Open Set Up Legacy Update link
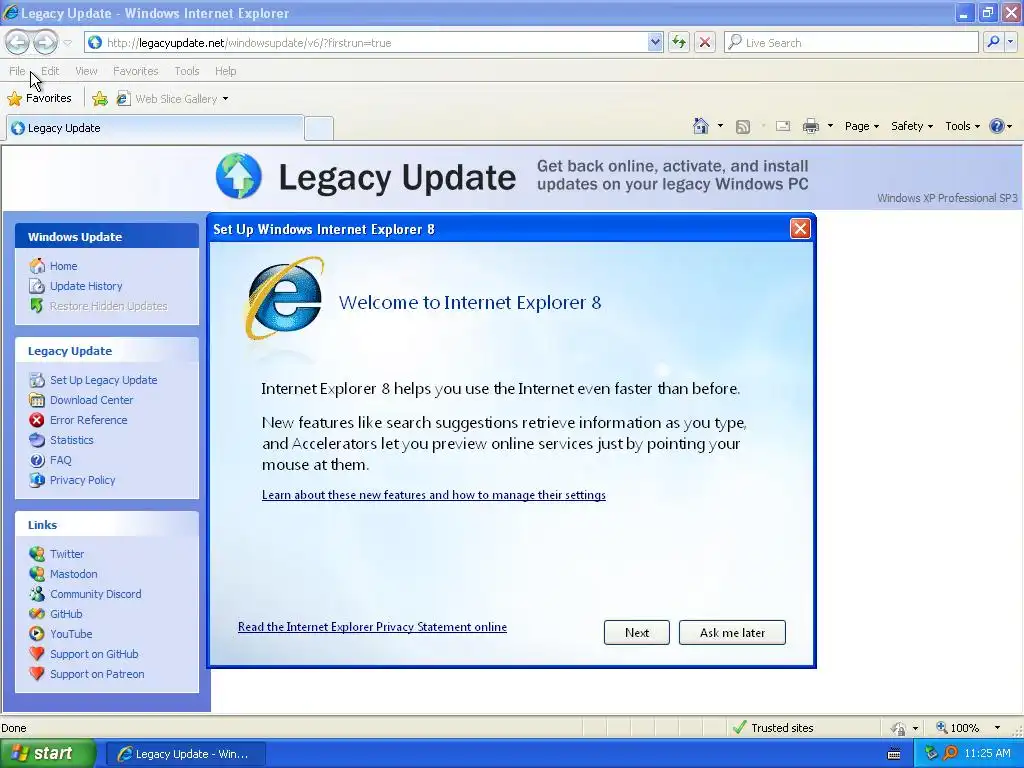1024x768 pixels. pyautogui.click(x=103, y=380)
